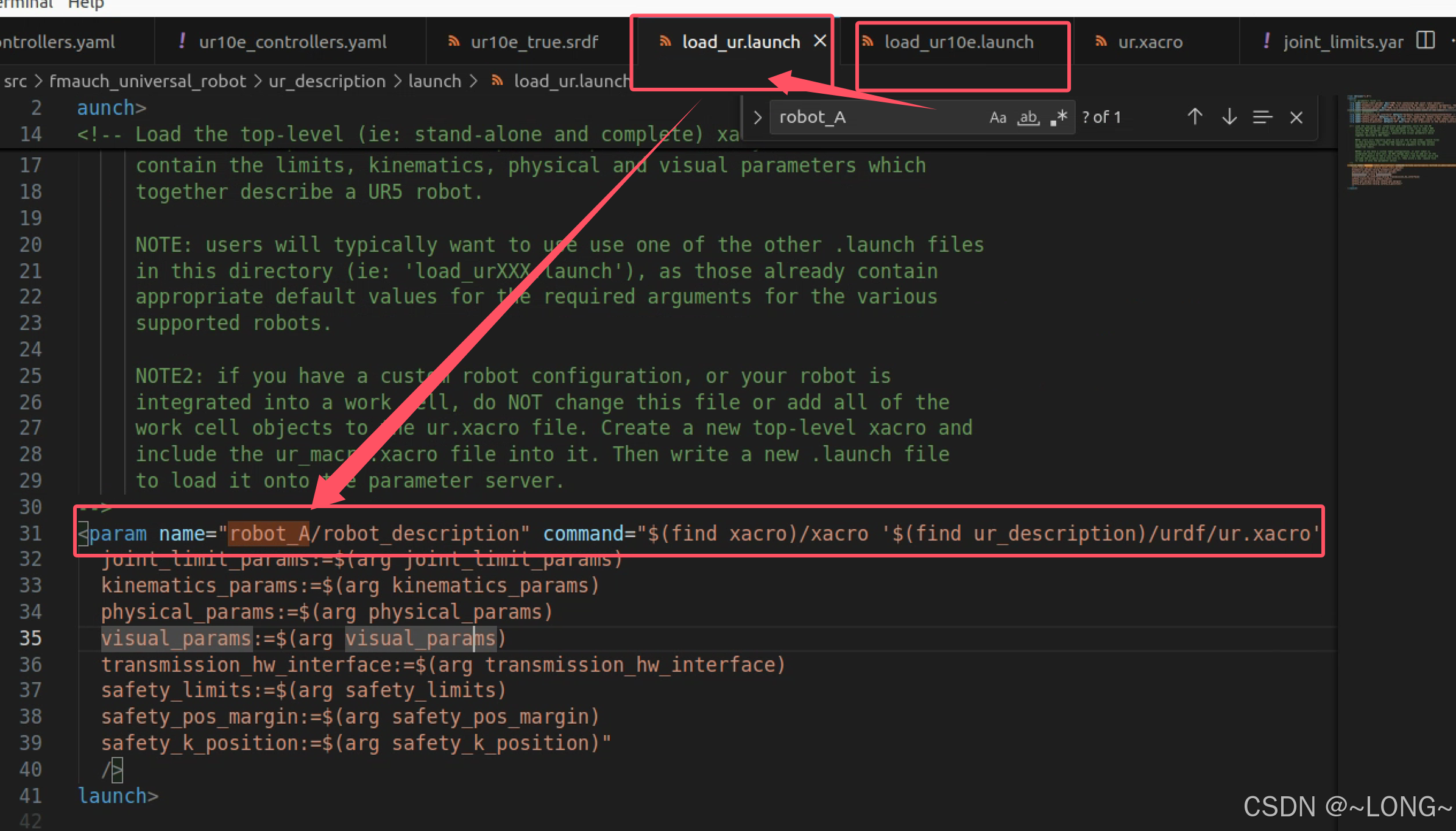
Task: Click the split editor icon
Action: pyautogui.click(x=1425, y=41)
